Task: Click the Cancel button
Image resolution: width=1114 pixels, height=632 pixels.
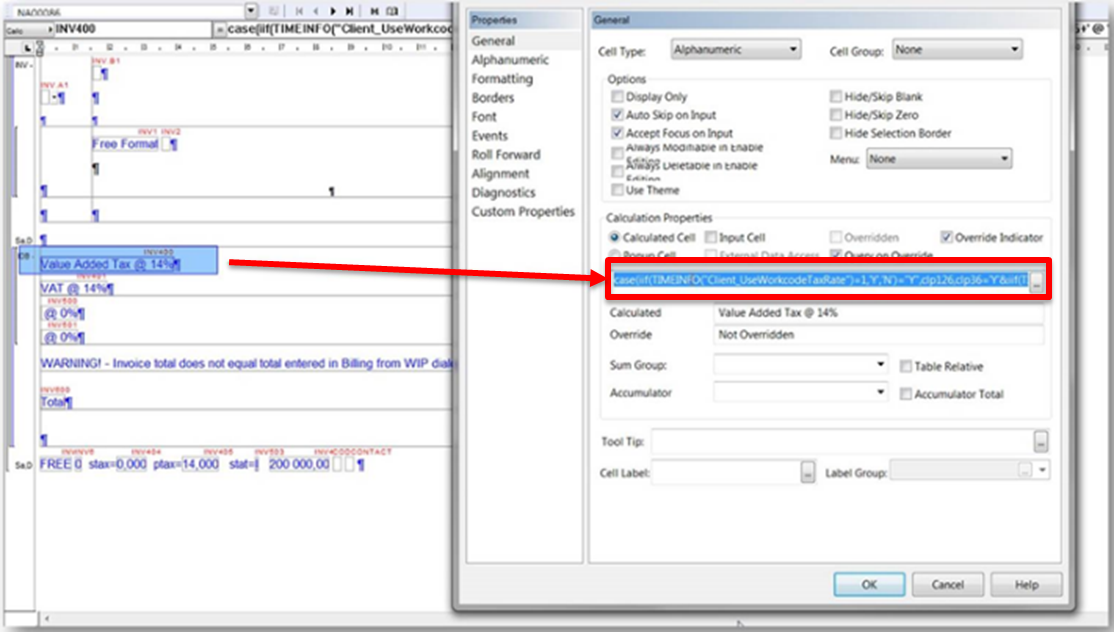Action: pos(947,585)
